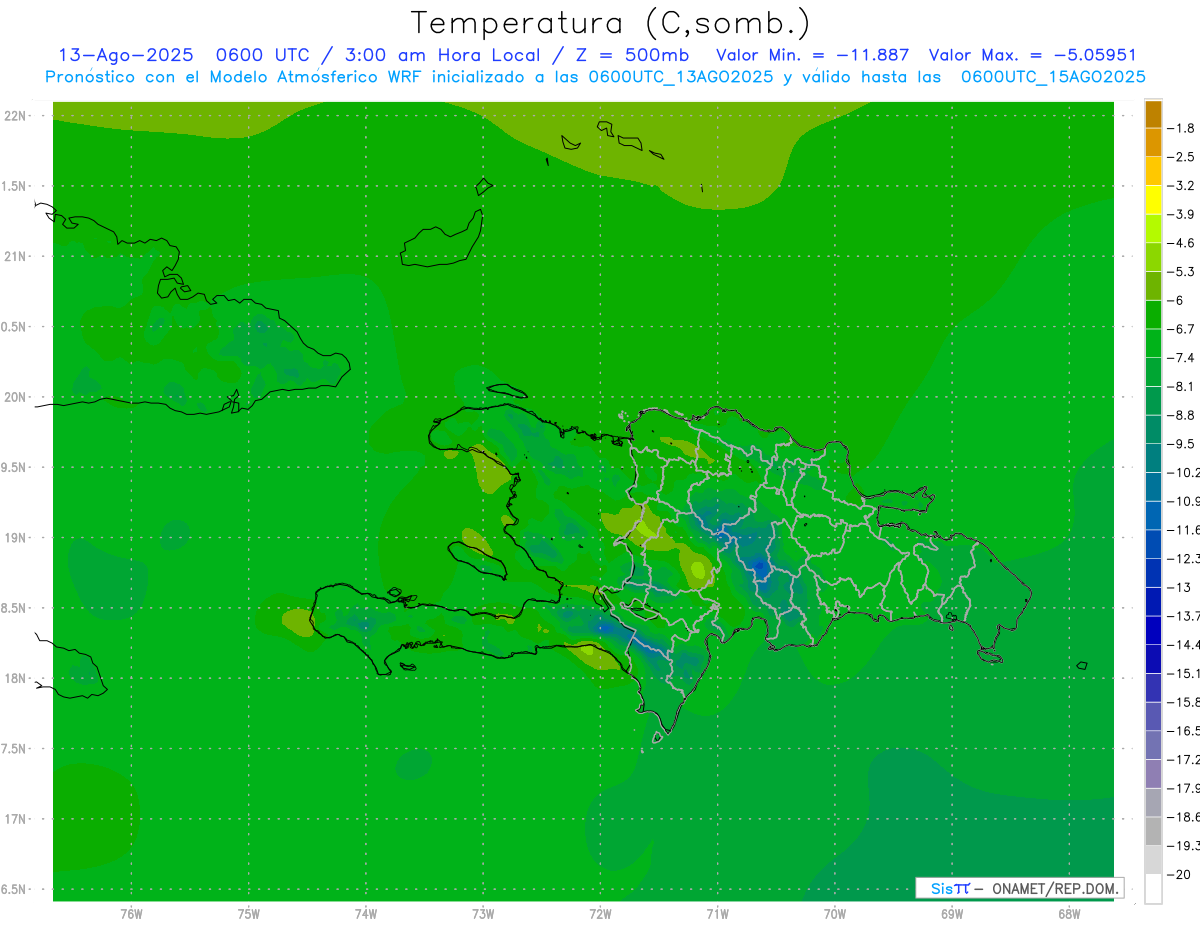Click color bar value "-19.3"

pos(1184,846)
